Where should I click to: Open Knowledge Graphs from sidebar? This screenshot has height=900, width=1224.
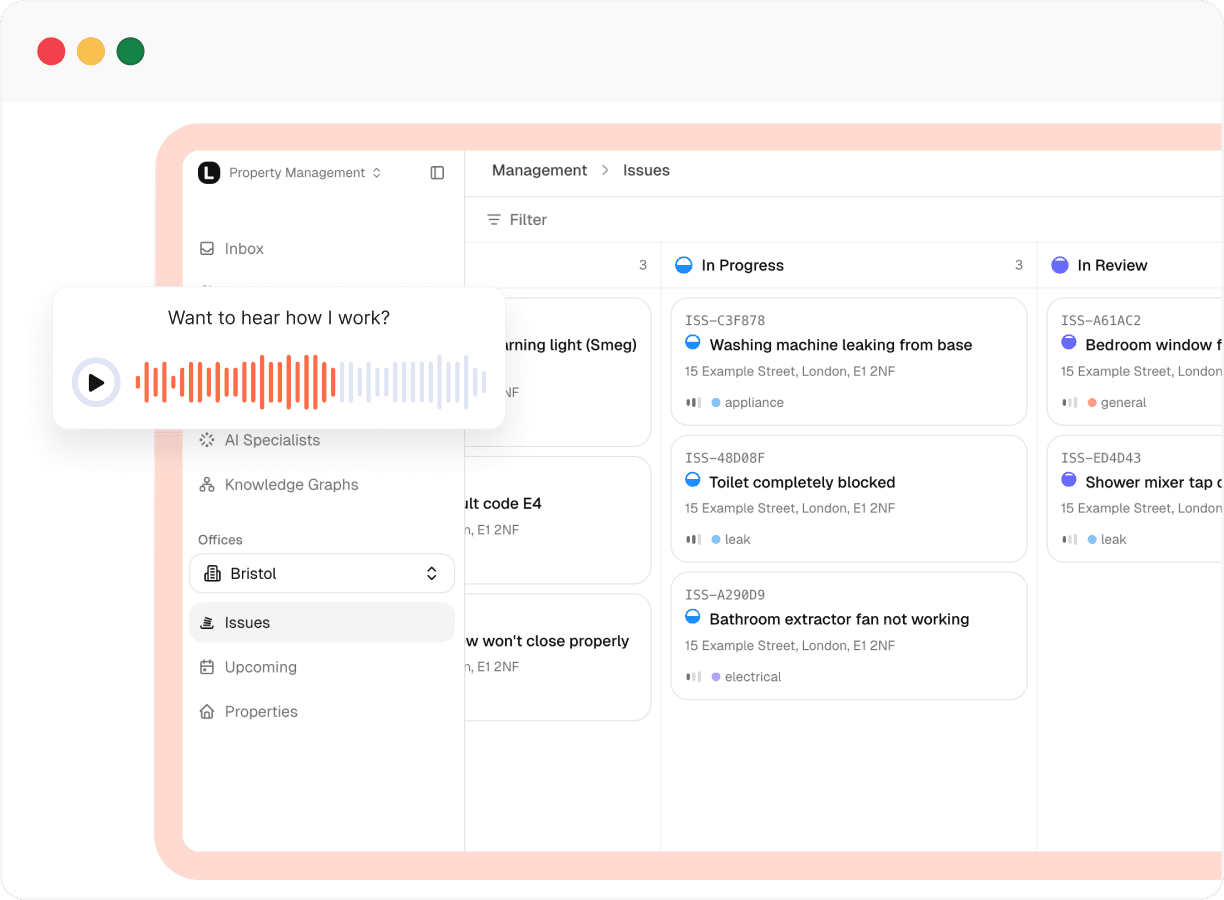(291, 485)
